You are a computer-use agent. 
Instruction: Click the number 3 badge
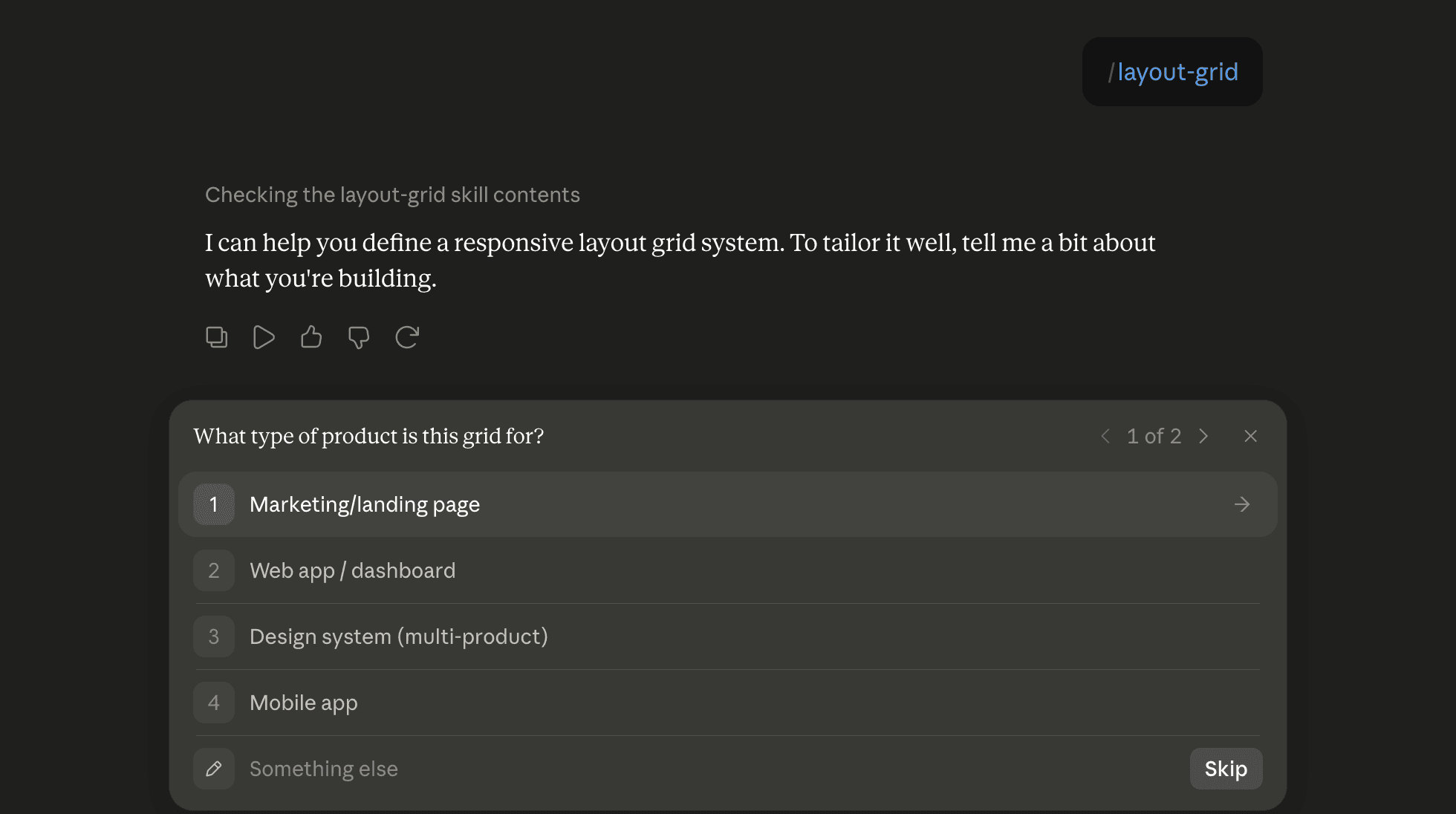(214, 636)
